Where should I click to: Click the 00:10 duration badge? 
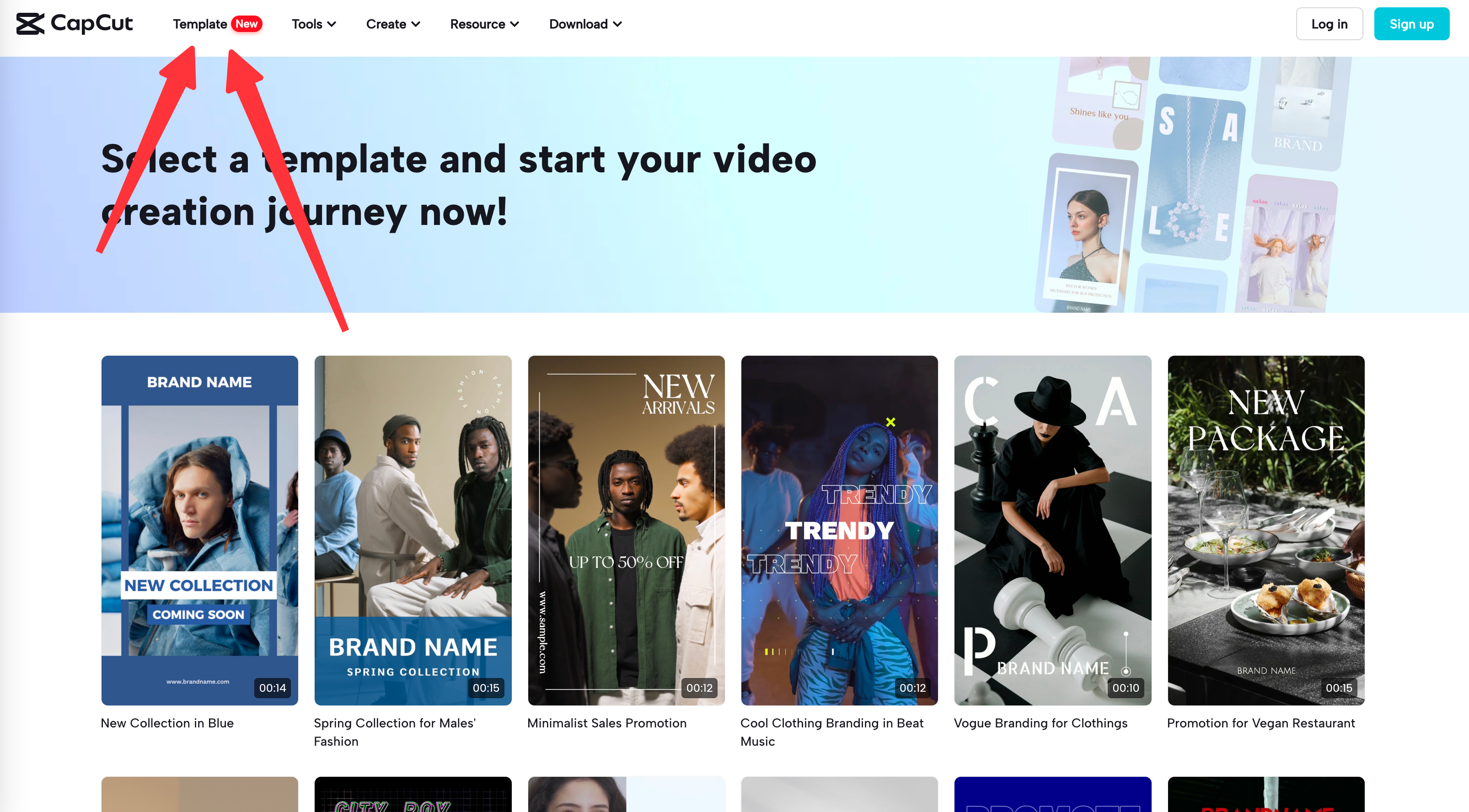point(1126,688)
